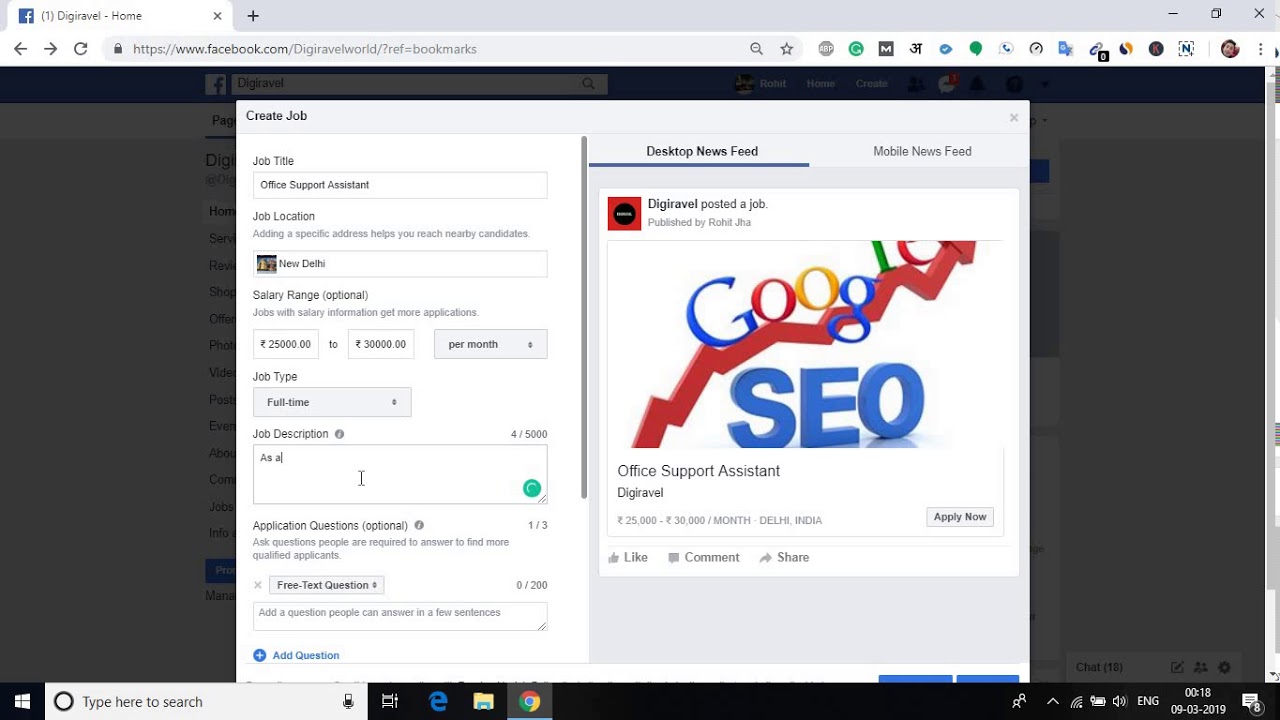Image resolution: width=1280 pixels, height=720 pixels.
Task: Click Create in the Facebook header
Action: click(x=871, y=84)
